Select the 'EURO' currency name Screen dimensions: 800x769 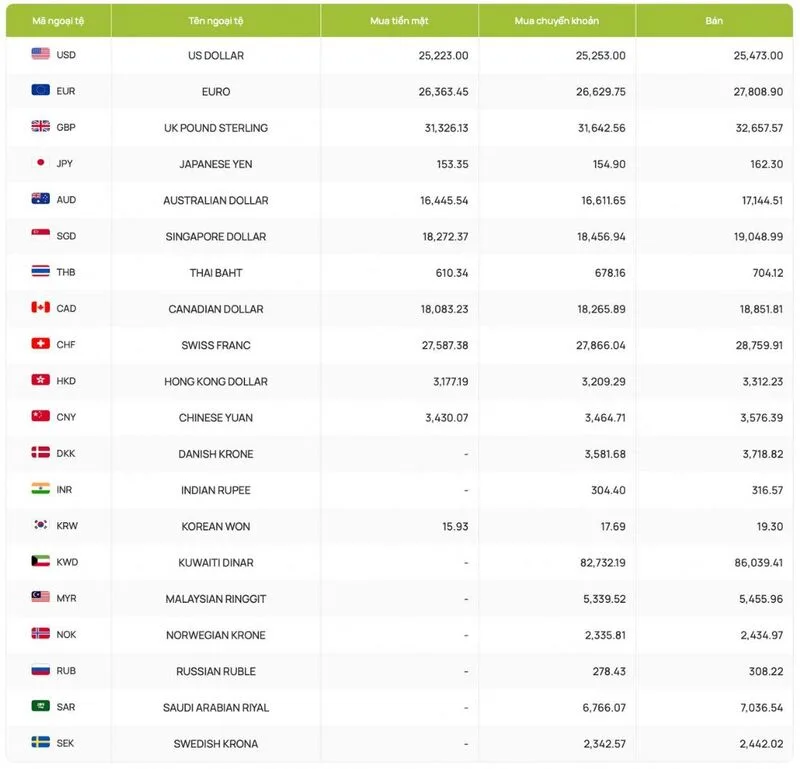point(216,92)
